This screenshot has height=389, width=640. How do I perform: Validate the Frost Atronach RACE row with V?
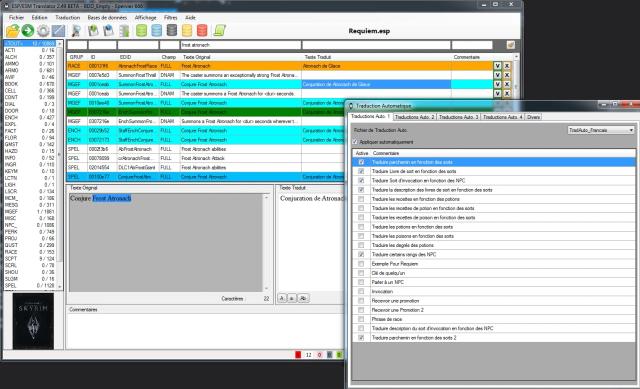497,66
